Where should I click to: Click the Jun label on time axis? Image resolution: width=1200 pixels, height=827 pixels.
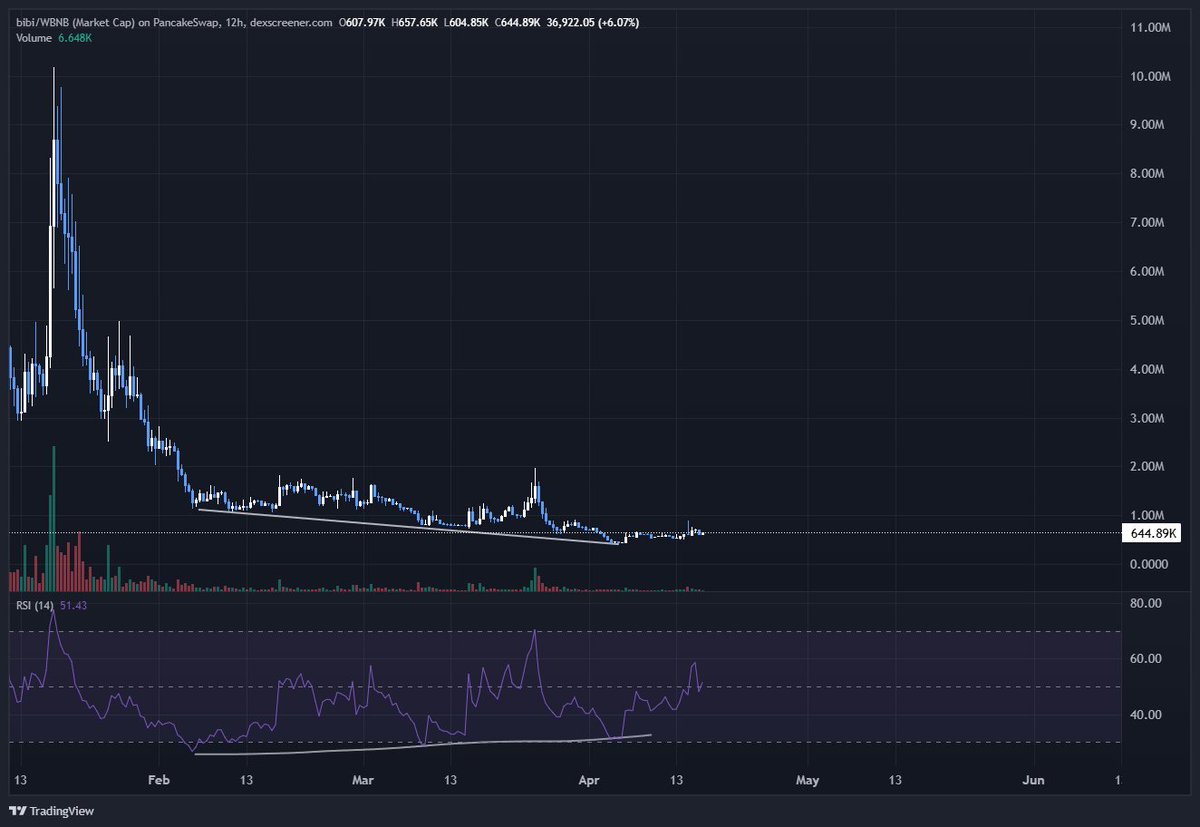(x=1035, y=779)
